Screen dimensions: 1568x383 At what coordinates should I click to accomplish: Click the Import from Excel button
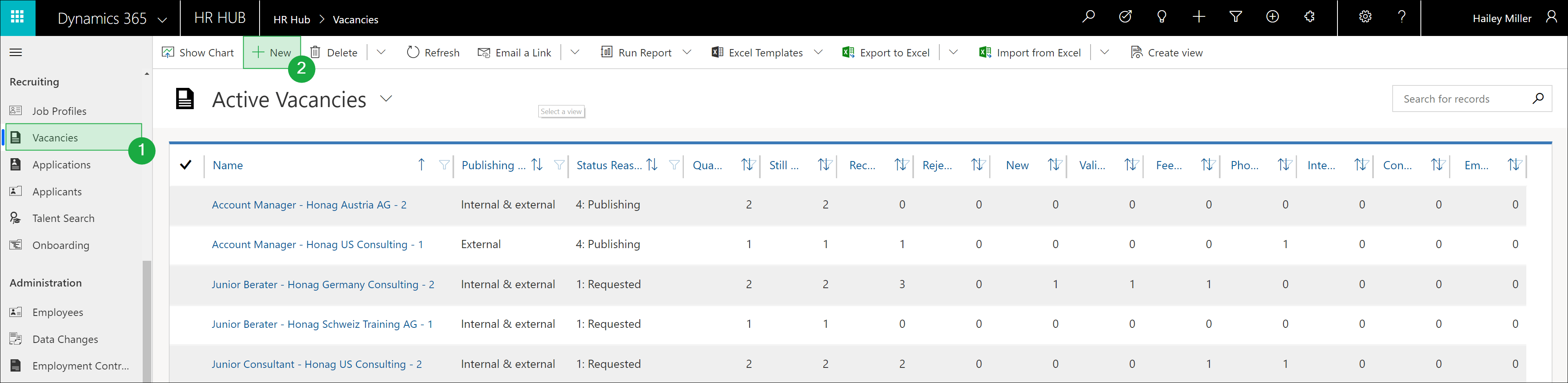click(1030, 52)
